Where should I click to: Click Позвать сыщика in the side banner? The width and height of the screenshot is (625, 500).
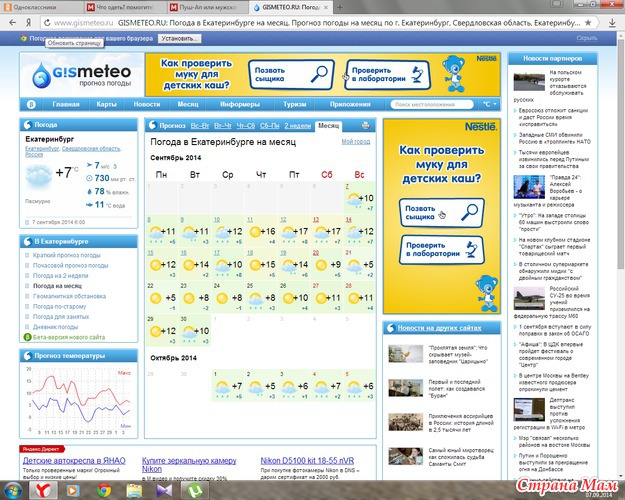[442, 213]
